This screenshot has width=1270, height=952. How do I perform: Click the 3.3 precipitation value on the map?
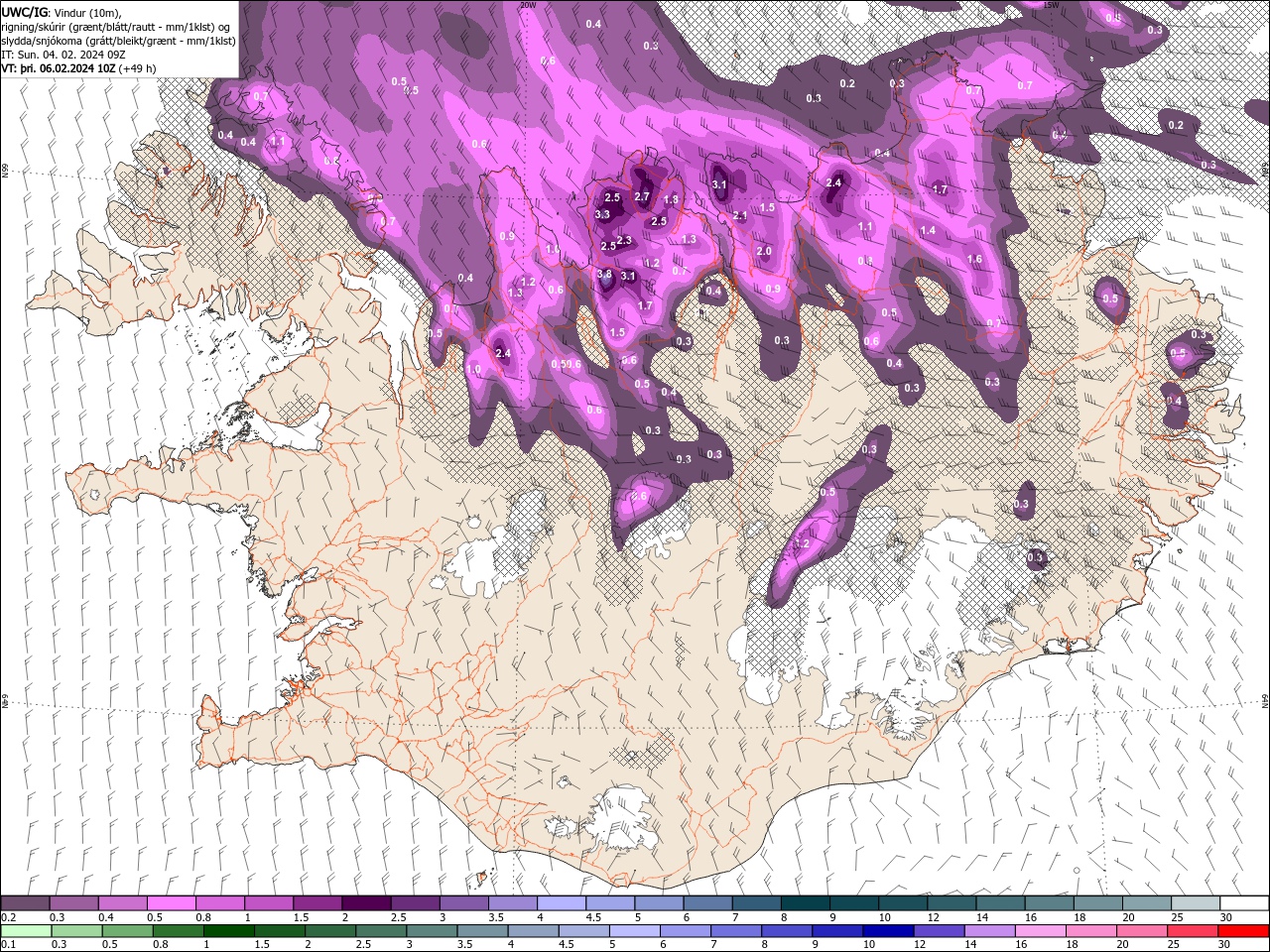[x=602, y=214]
